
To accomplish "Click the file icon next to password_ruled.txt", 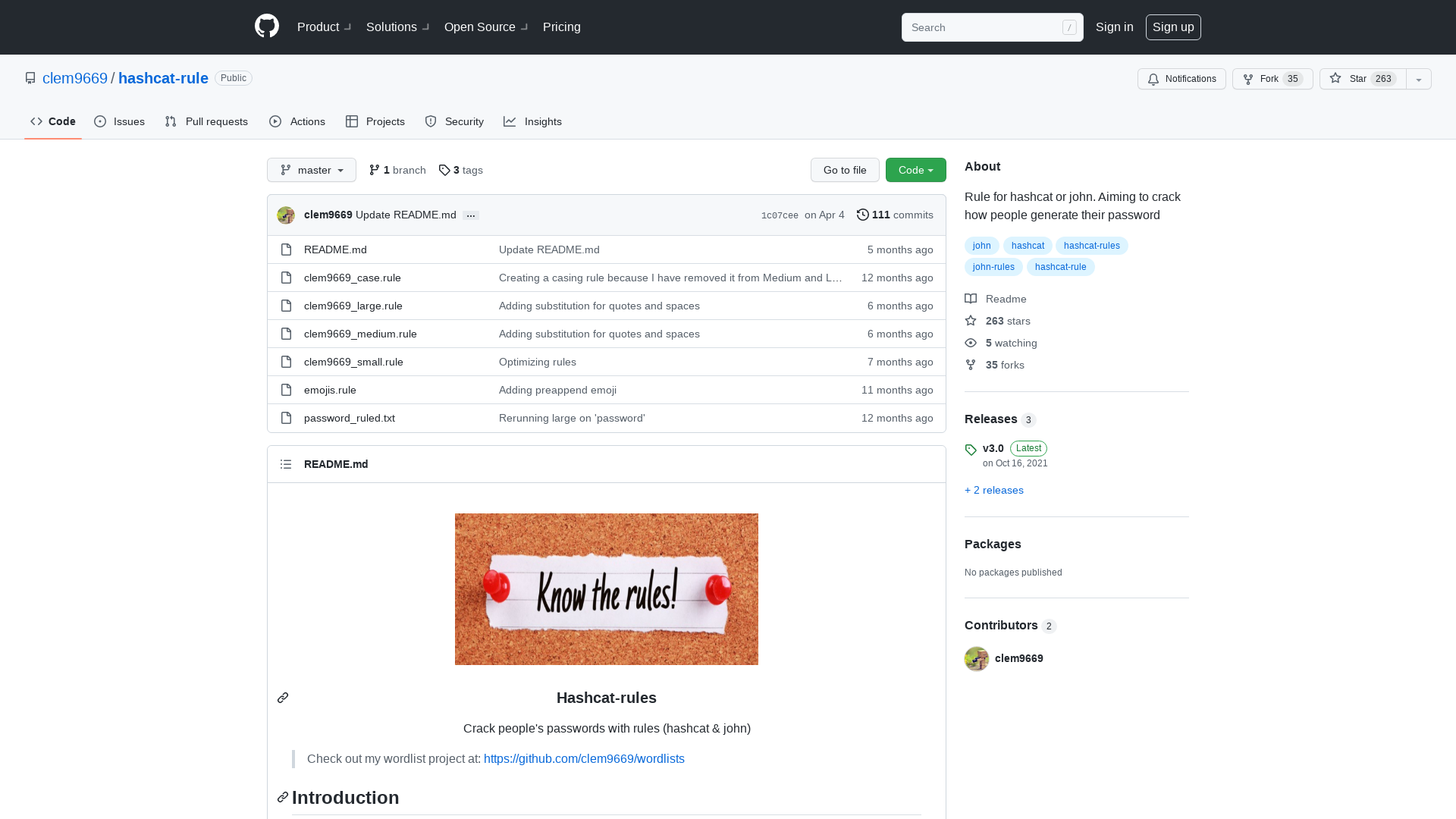I will (x=286, y=418).
